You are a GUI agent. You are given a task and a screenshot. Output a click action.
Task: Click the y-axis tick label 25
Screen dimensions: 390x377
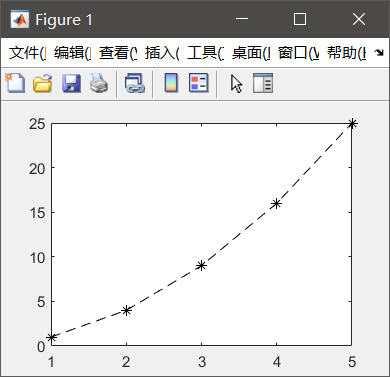pos(37,124)
